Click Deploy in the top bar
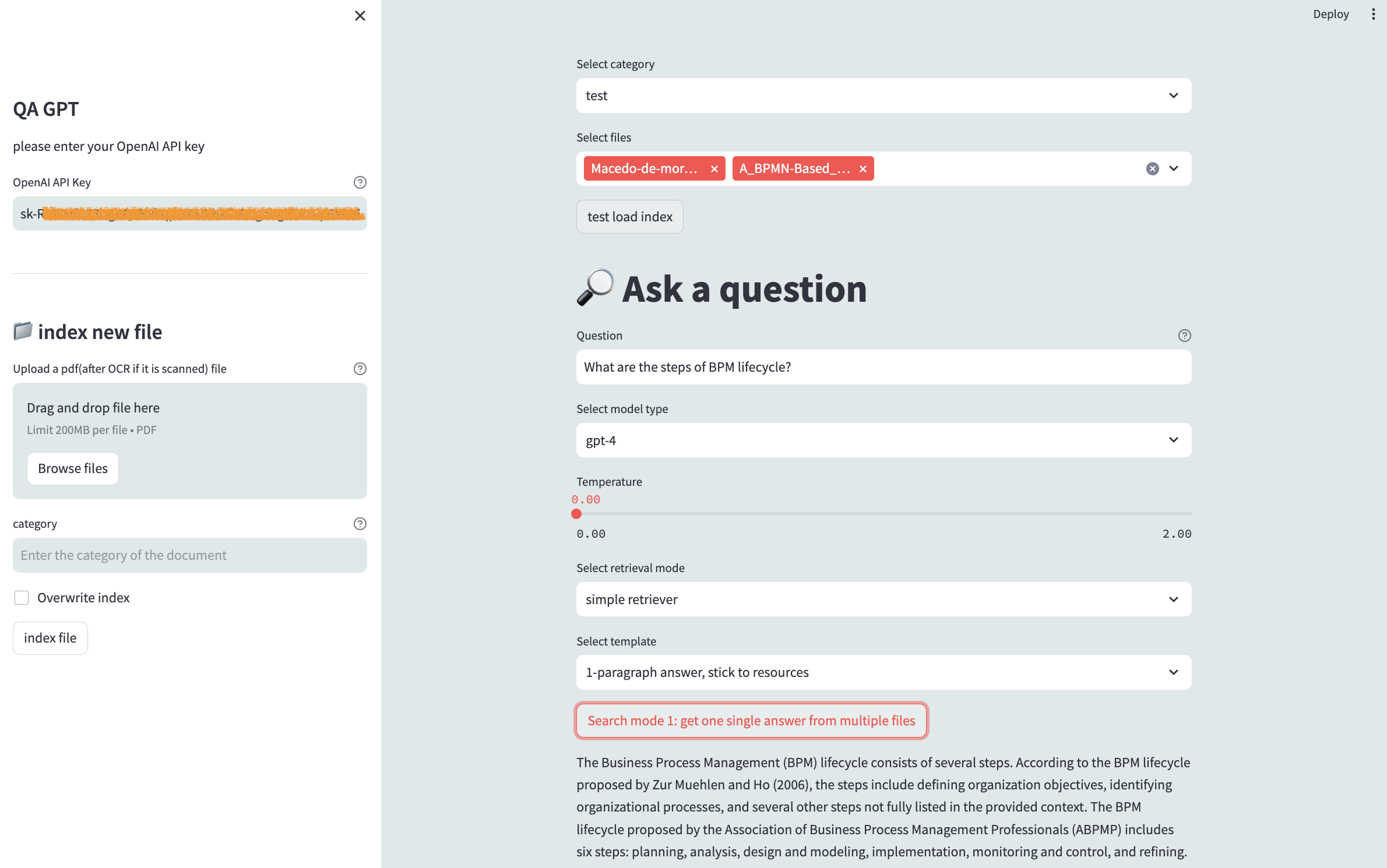The image size is (1387, 868). [1330, 15]
